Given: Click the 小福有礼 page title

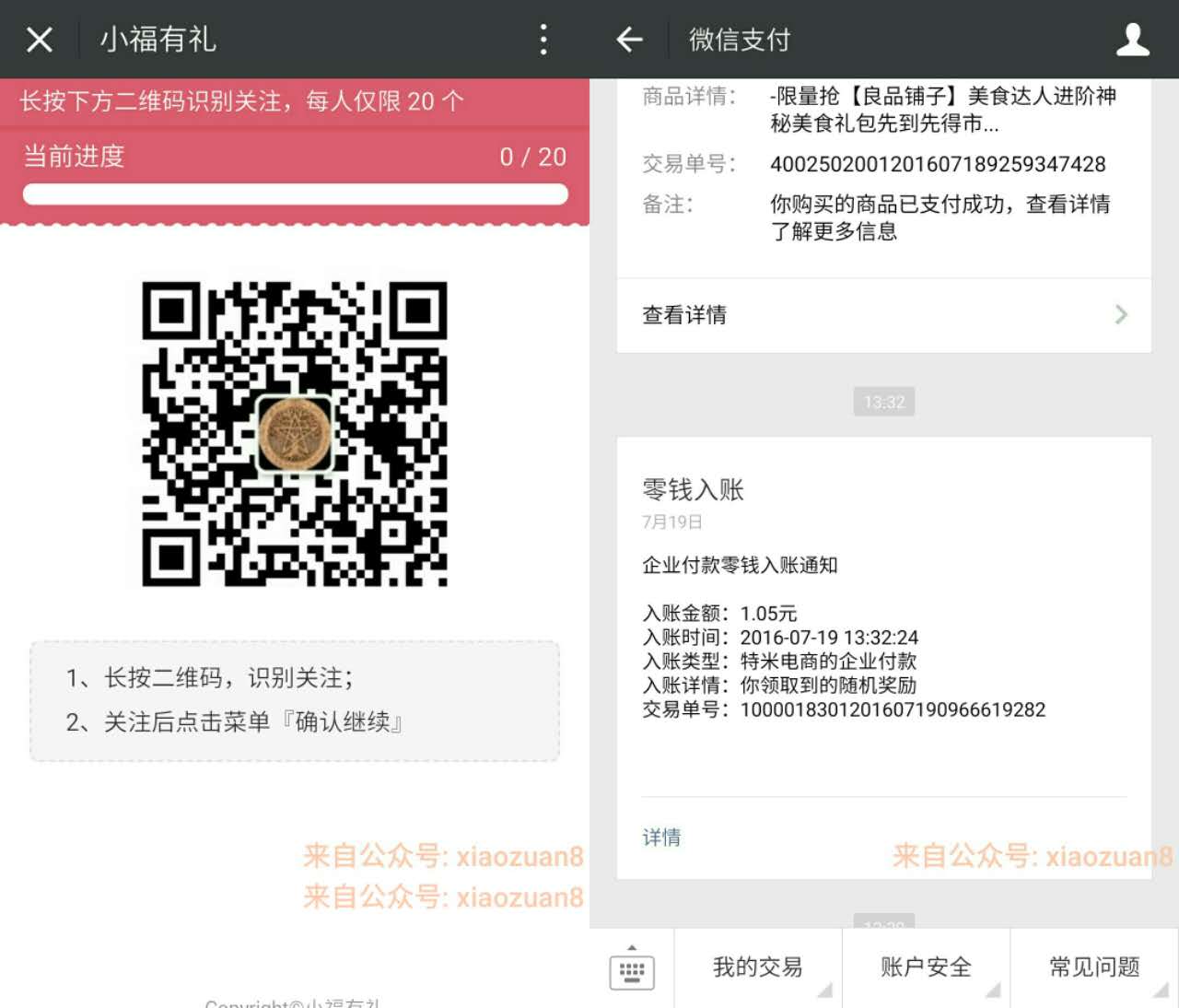Looking at the screenshot, I should coord(158,40).
